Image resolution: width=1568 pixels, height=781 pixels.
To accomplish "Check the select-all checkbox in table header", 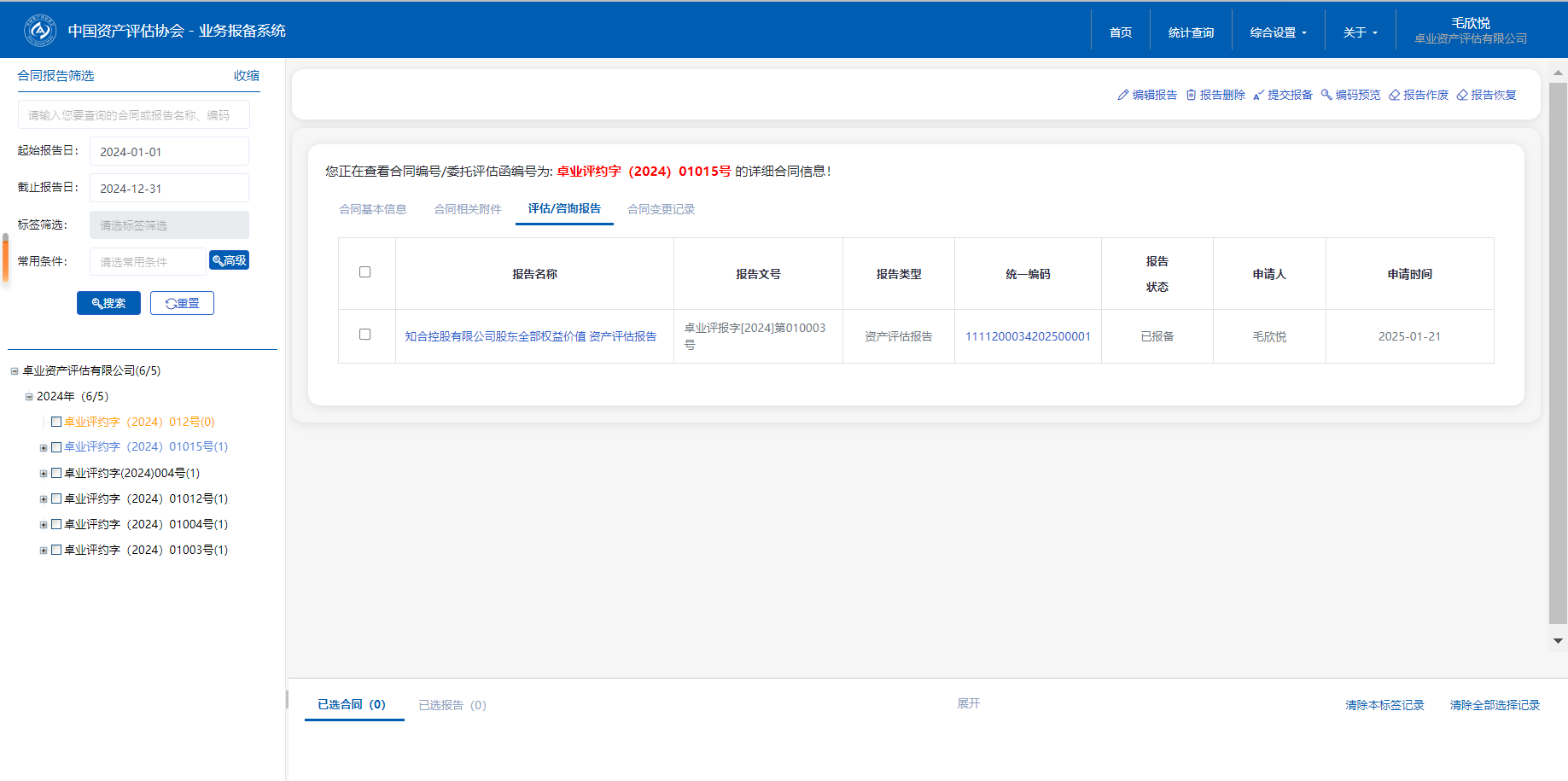I will pyautogui.click(x=365, y=272).
